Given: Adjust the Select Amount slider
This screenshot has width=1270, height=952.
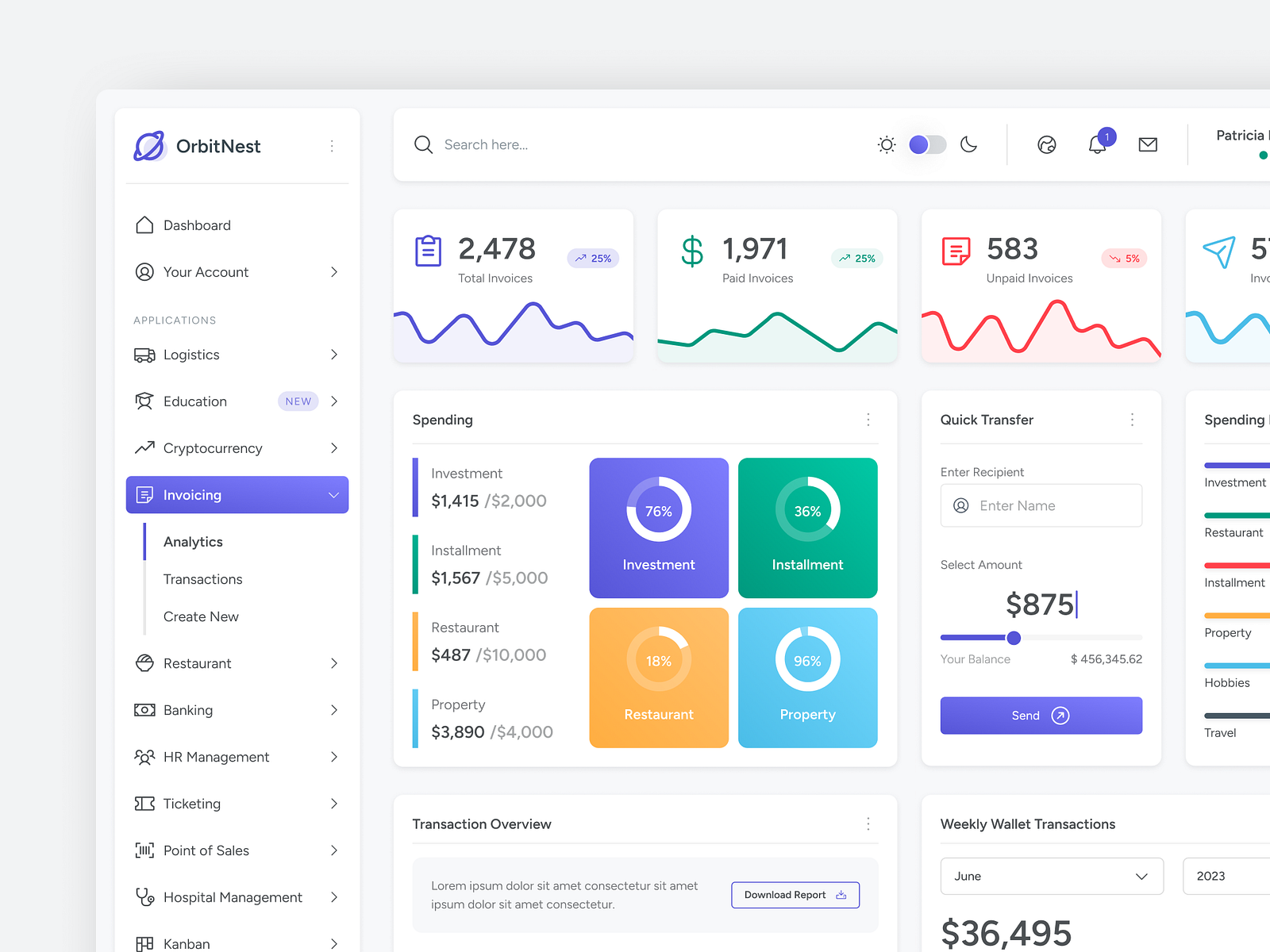Looking at the screenshot, I should tap(1014, 638).
